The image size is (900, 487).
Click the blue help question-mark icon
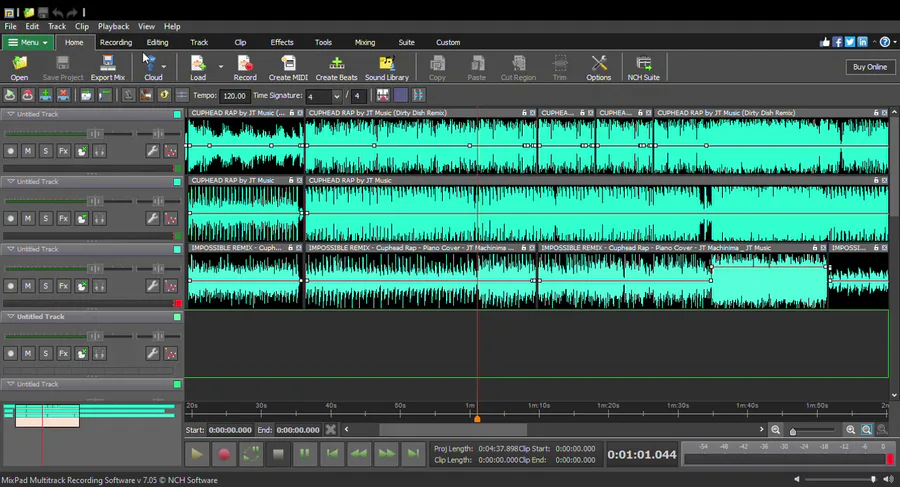(885, 42)
